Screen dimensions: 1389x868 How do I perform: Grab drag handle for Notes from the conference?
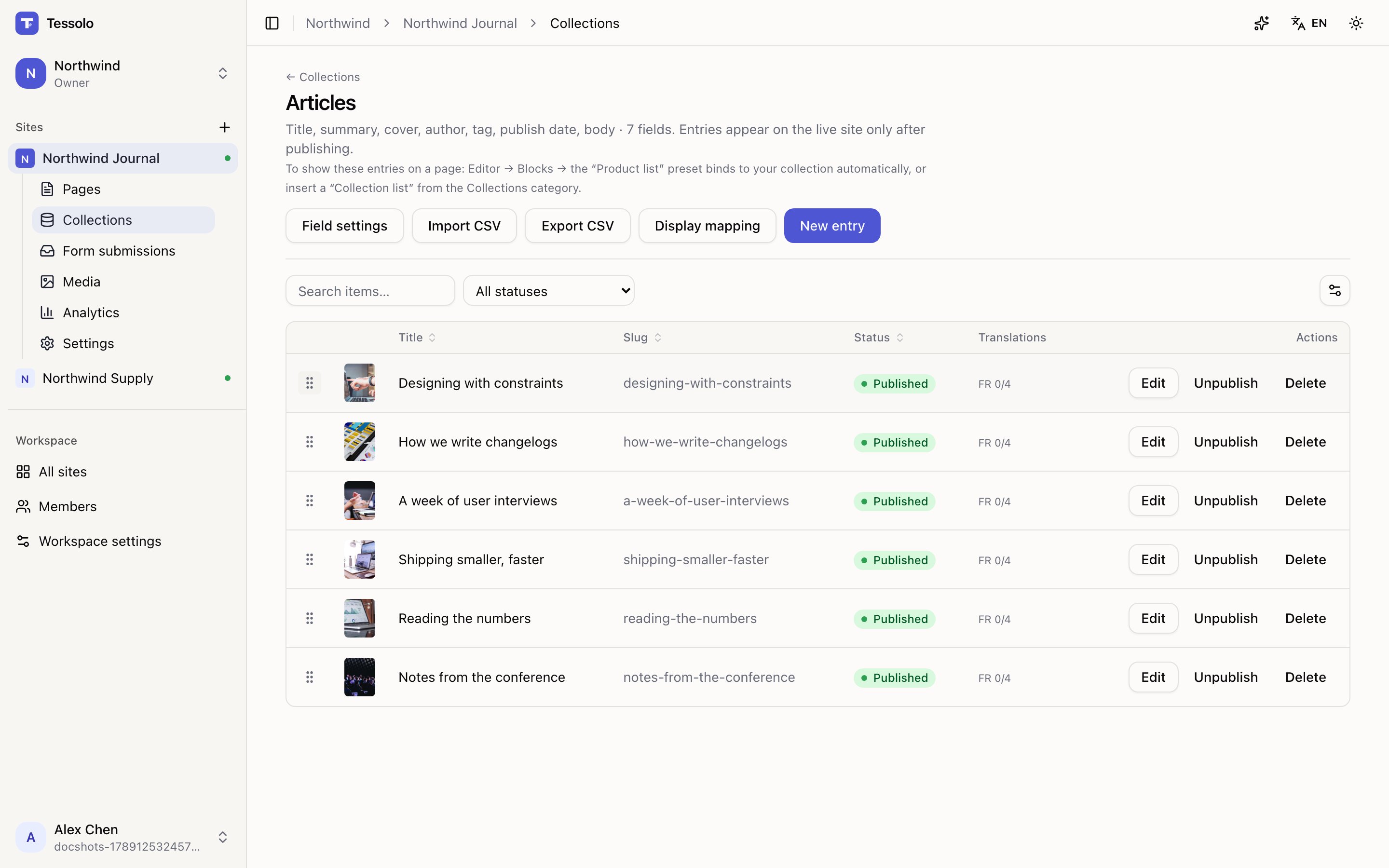pos(309,677)
